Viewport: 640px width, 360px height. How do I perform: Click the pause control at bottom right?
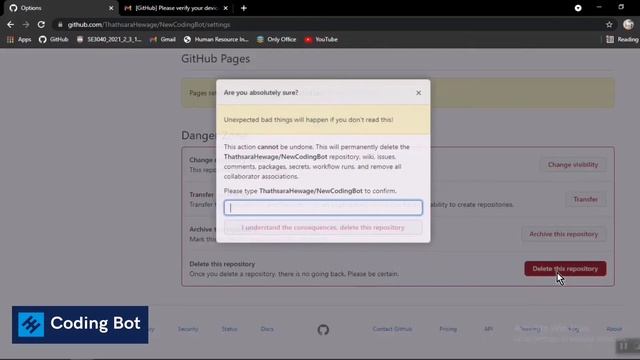point(623,346)
